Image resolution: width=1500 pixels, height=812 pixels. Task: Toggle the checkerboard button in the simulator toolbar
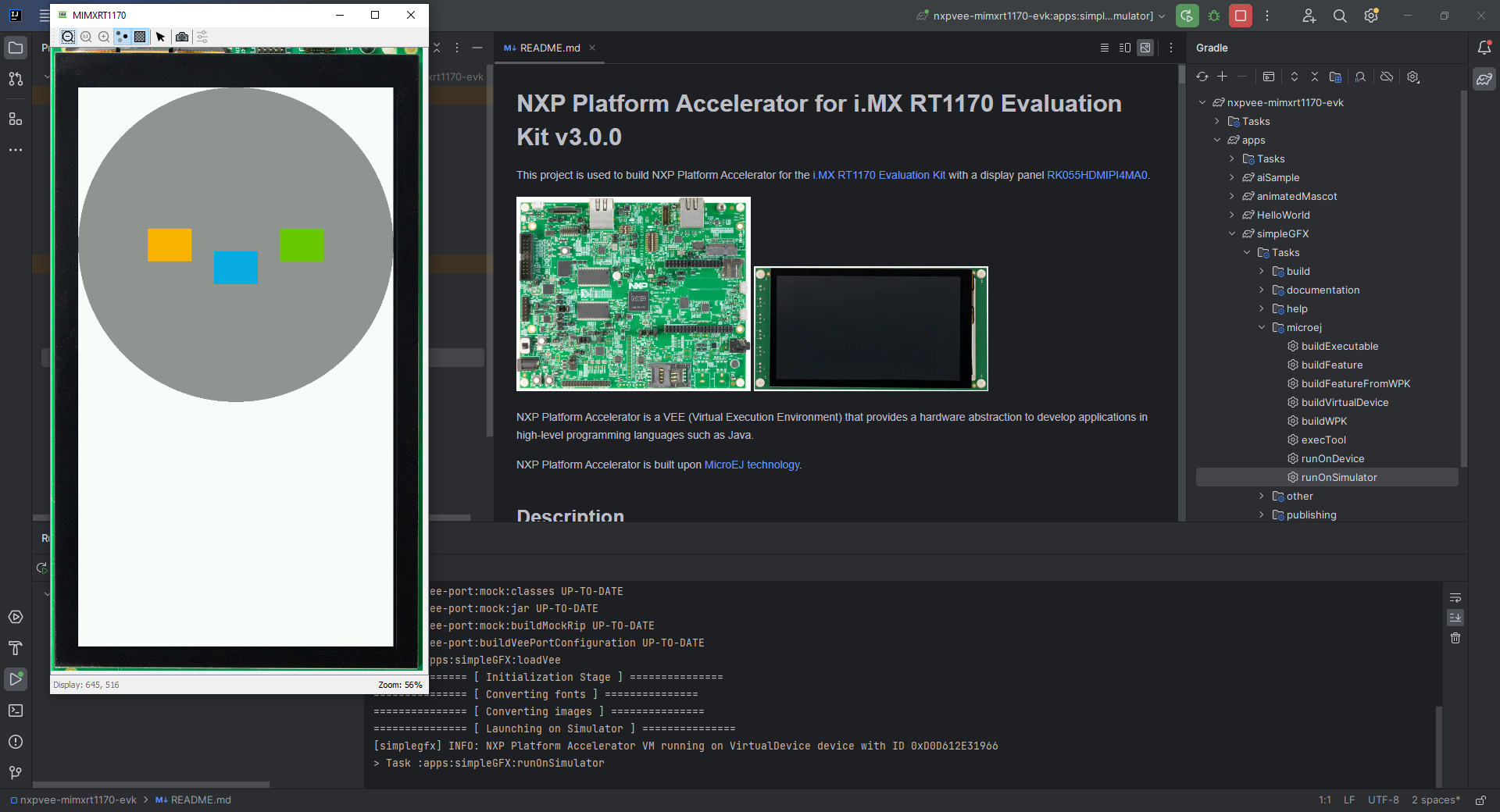coord(140,37)
